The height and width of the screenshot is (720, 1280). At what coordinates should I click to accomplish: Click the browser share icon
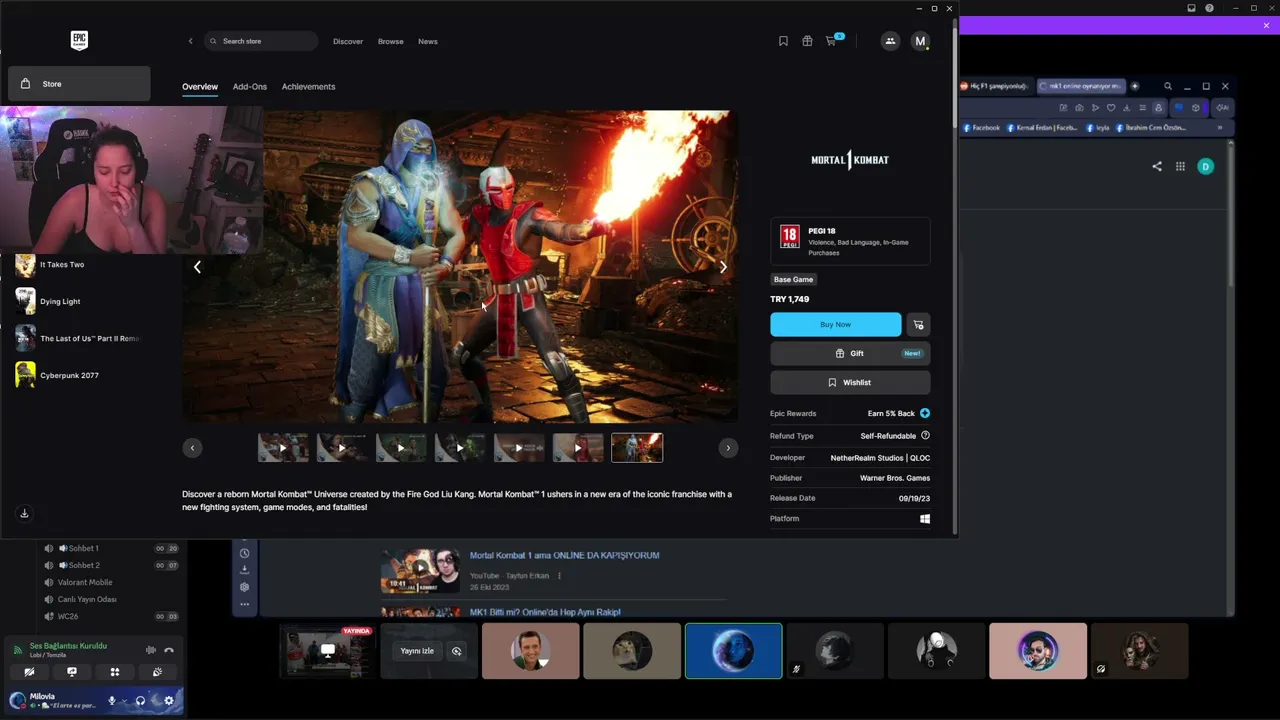click(1157, 166)
